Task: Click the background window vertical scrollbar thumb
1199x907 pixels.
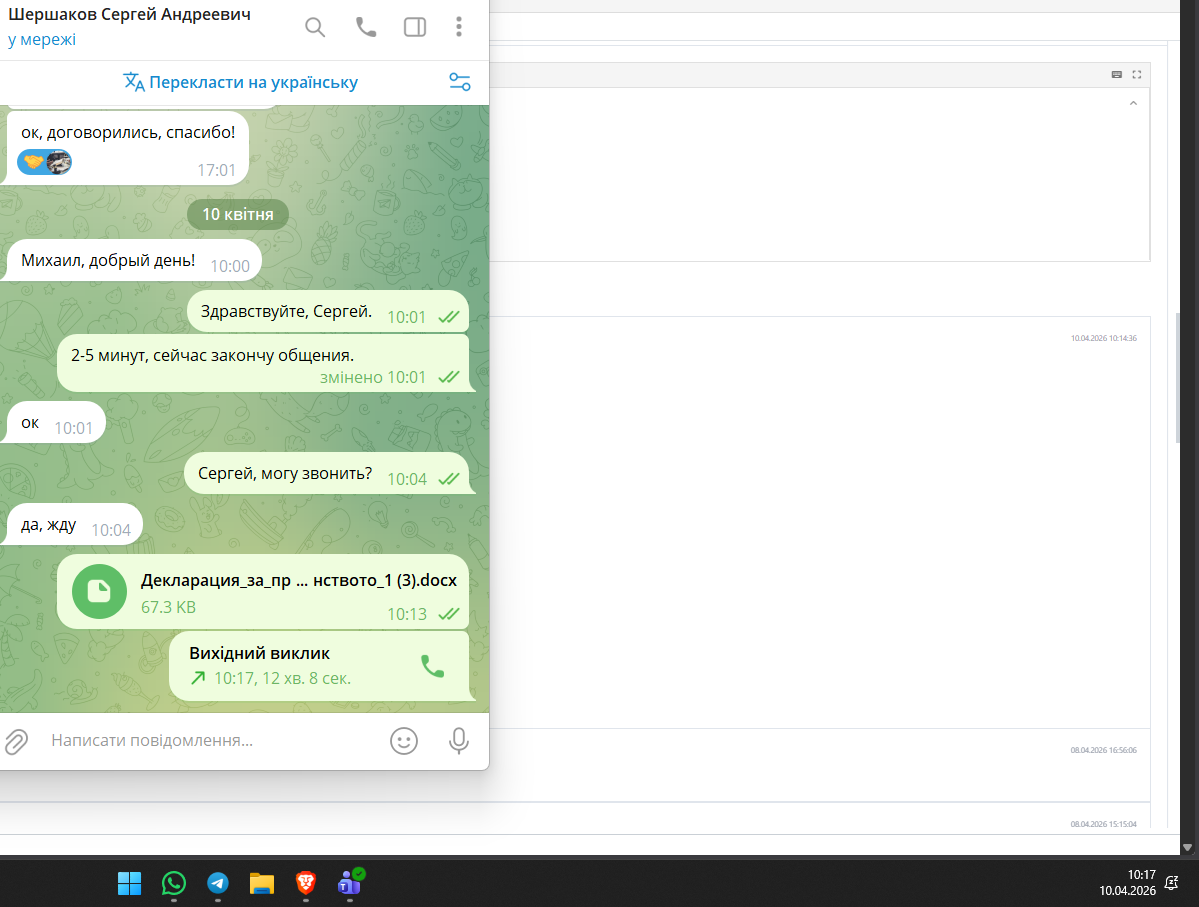Action: click(1178, 378)
